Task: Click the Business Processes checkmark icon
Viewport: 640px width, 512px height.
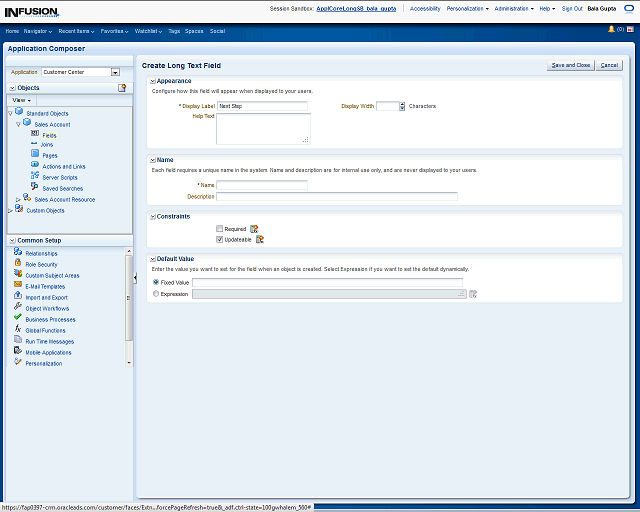Action: pyautogui.click(x=18, y=319)
